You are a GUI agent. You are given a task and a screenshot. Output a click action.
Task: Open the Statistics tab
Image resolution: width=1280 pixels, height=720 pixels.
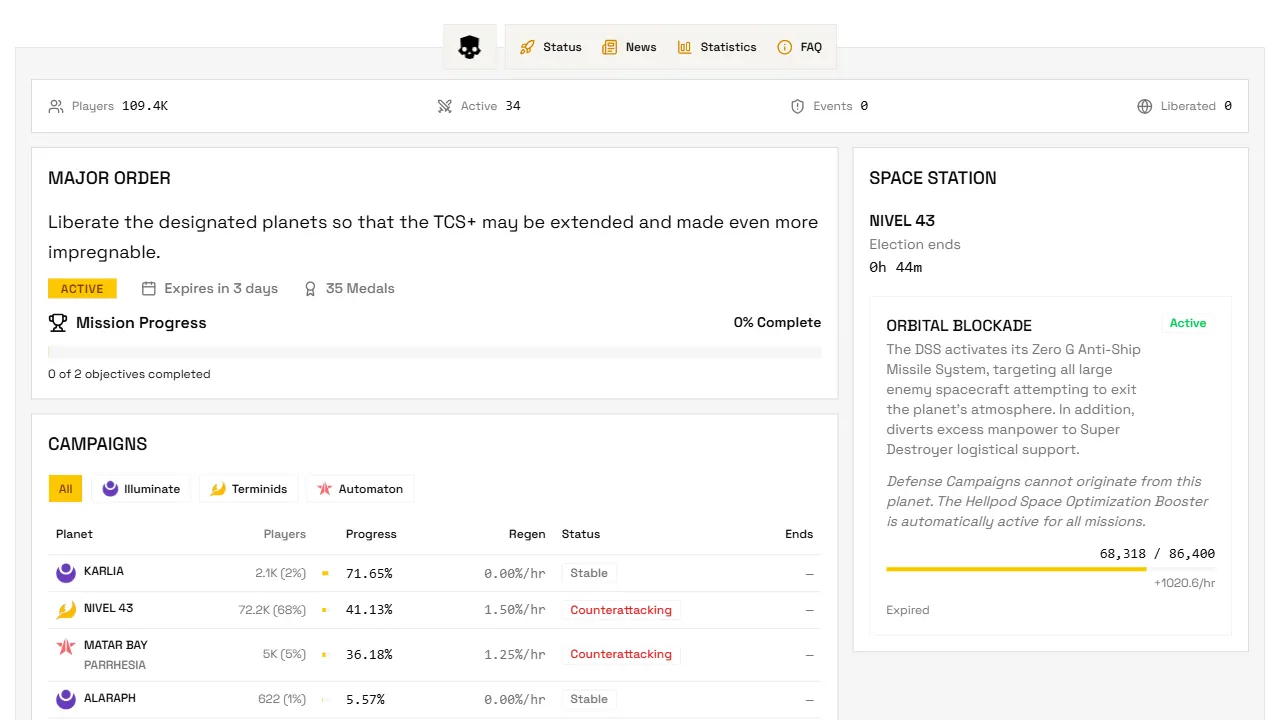click(x=717, y=47)
